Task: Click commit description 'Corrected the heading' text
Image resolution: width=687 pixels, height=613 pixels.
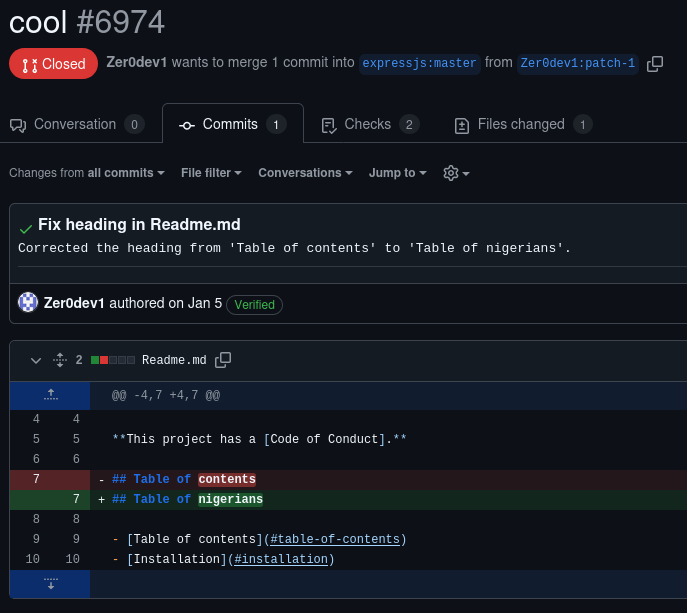Action: tap(294, 248)
